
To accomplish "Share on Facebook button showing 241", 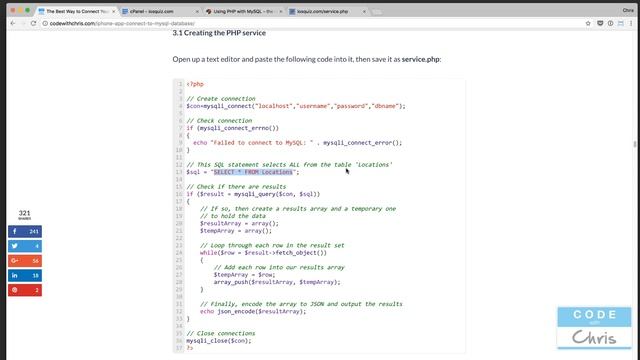I will click(25, 231).
